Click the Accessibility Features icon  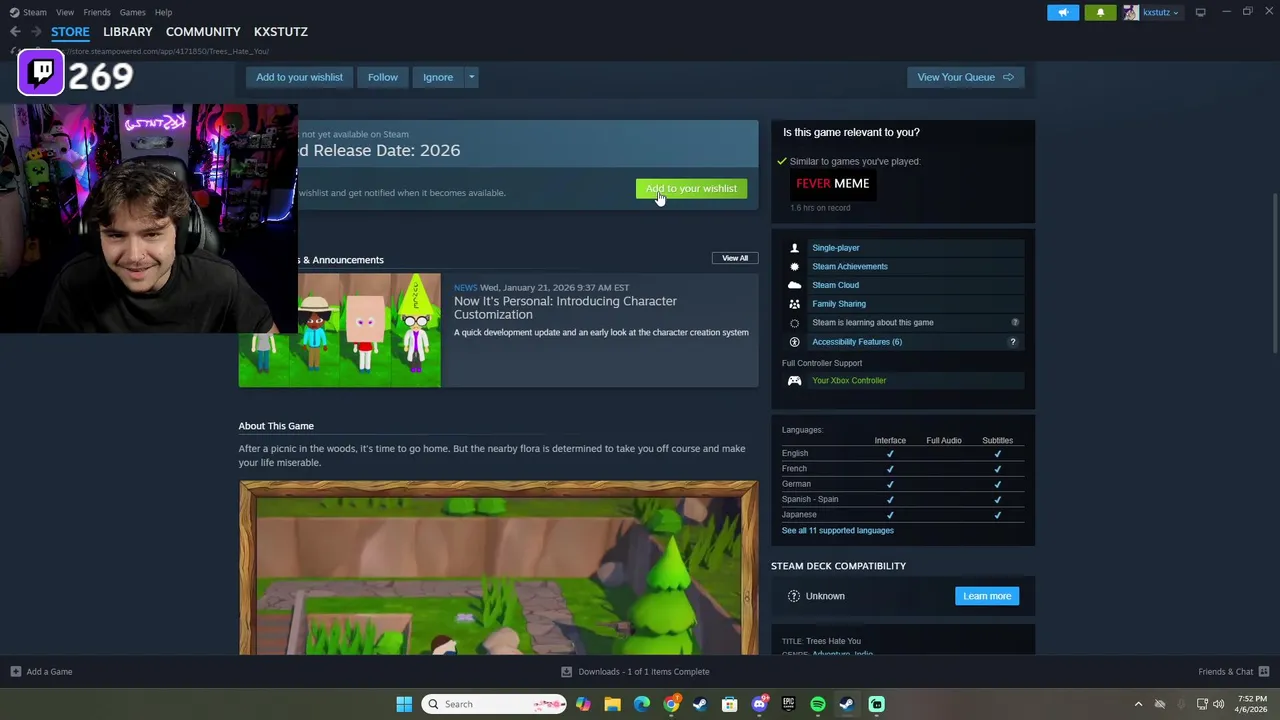pyautogui.click(x=794, y=342)
